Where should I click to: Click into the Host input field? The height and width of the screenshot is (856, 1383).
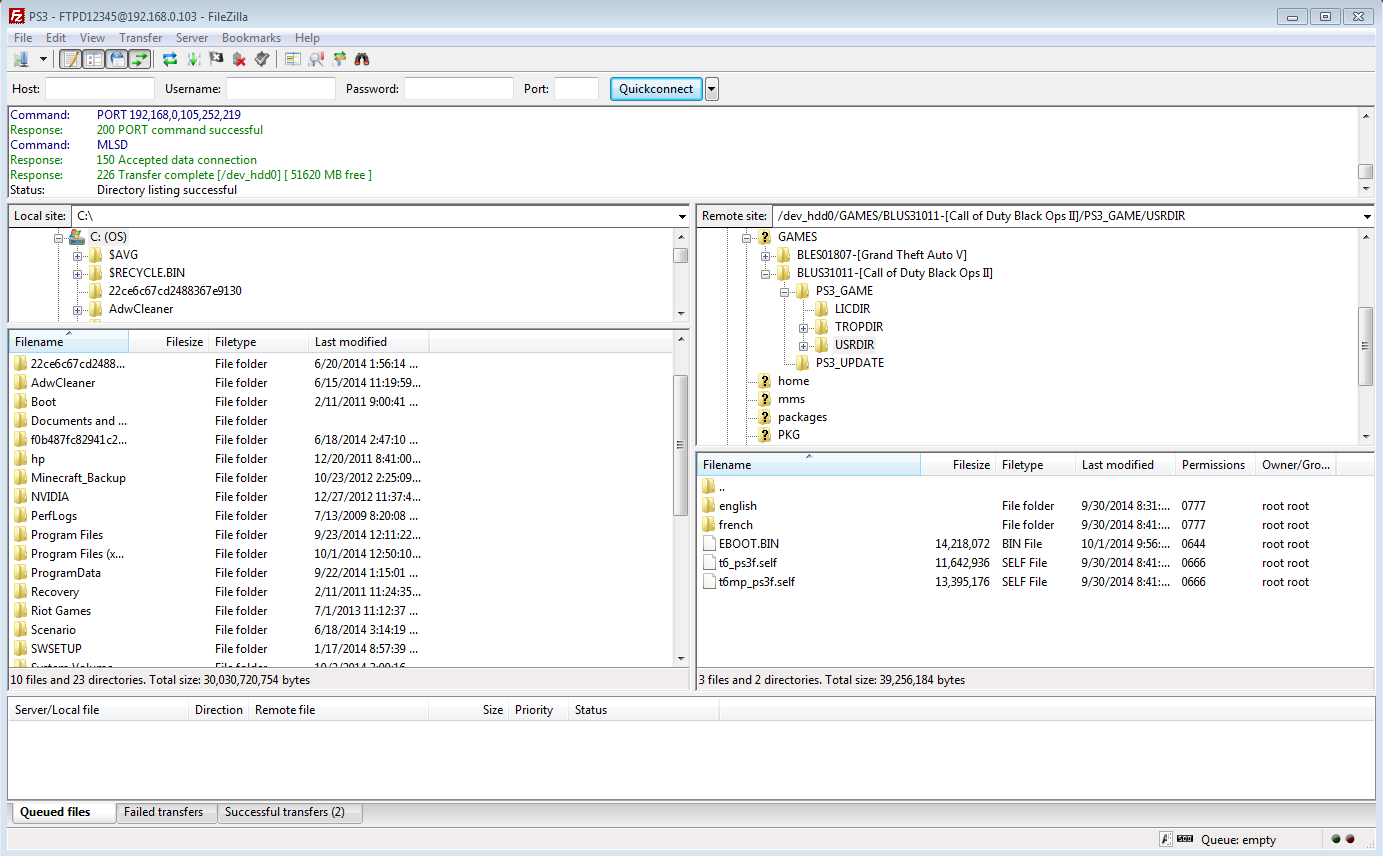point(100,89)
